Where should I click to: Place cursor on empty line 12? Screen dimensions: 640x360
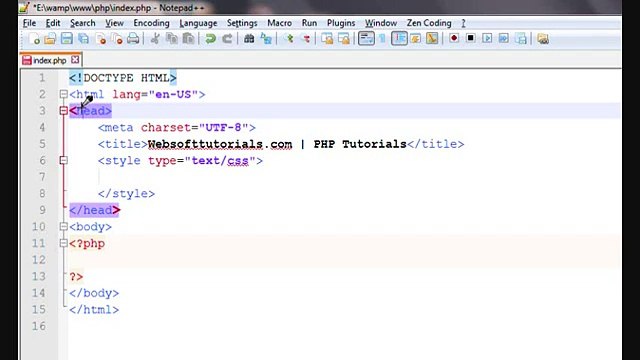pyautogui.click(x=343, y=260)
